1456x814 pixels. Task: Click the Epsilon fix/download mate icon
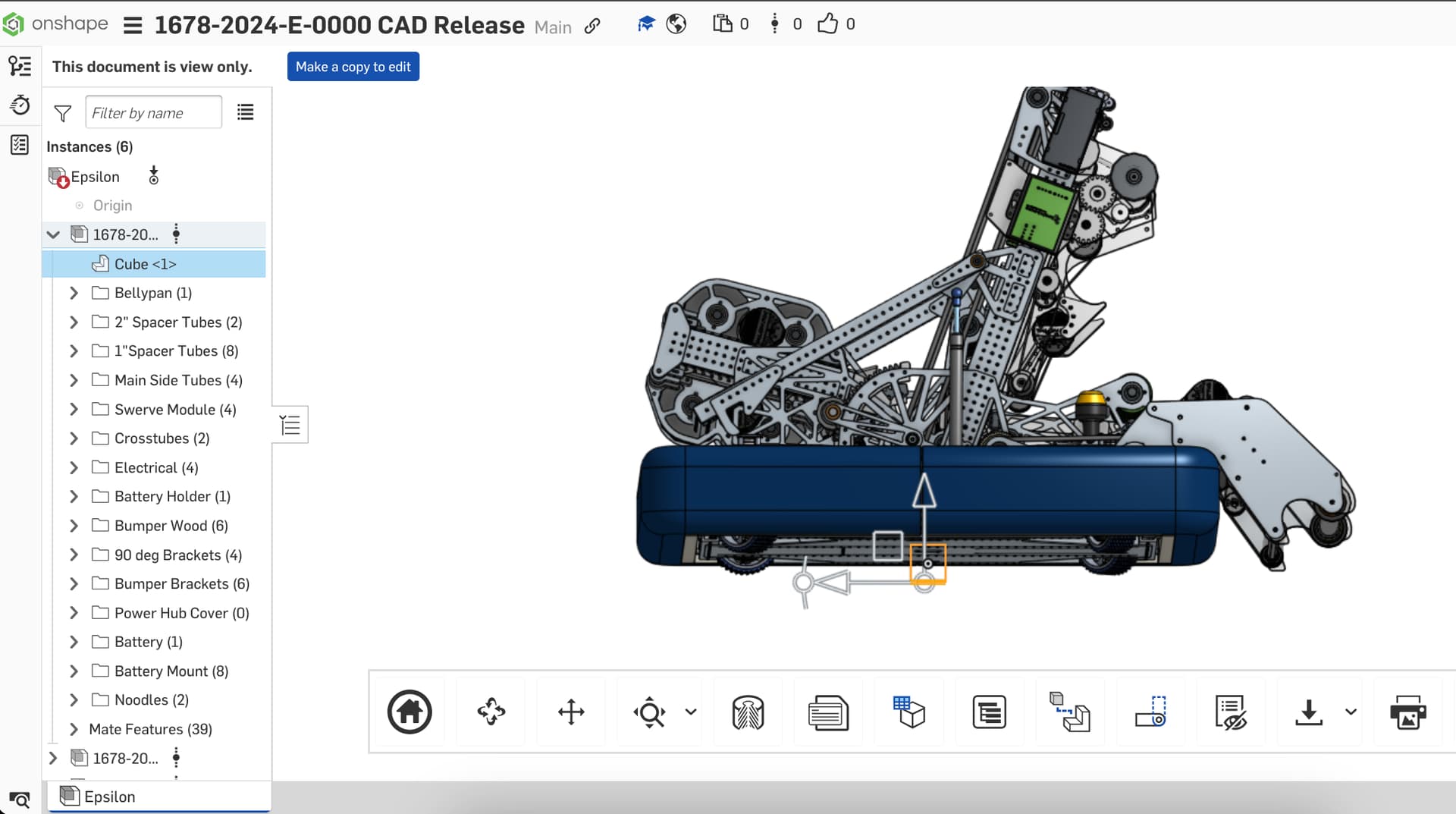[154, 176]
